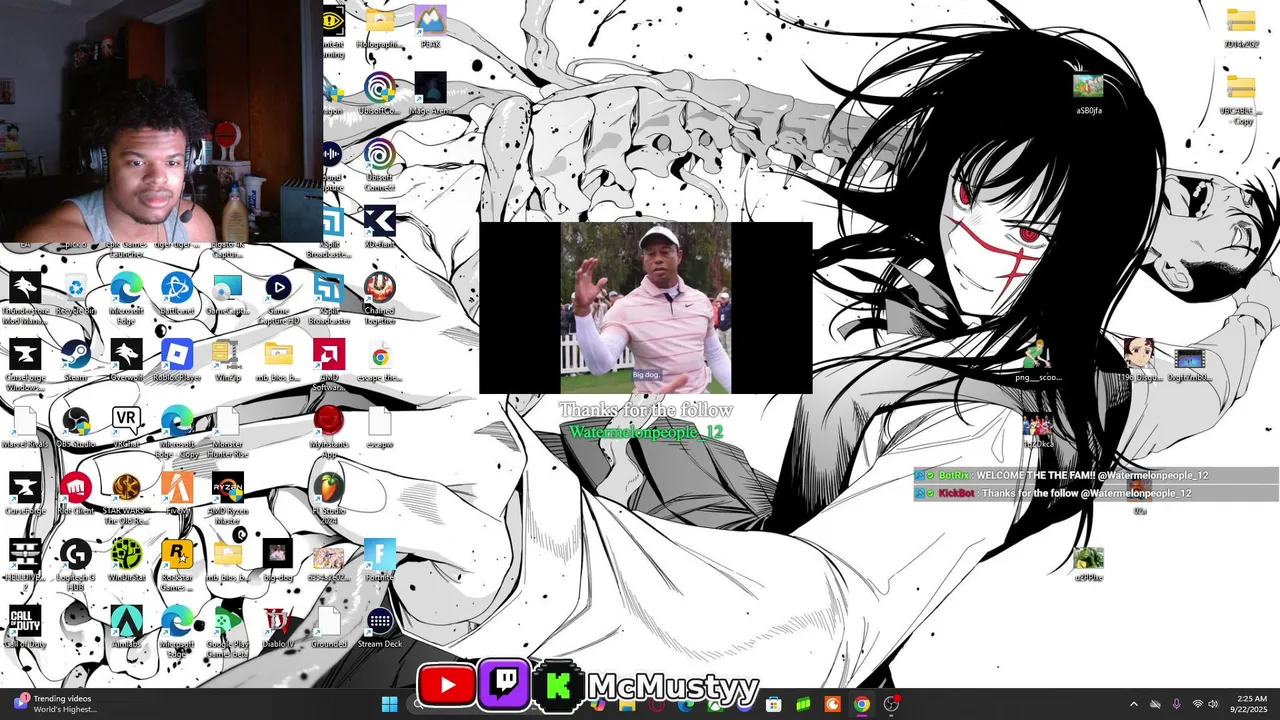The image size is (1280, 720).
Task: Open volume speaker tray icon
Action: point(1214,704)
